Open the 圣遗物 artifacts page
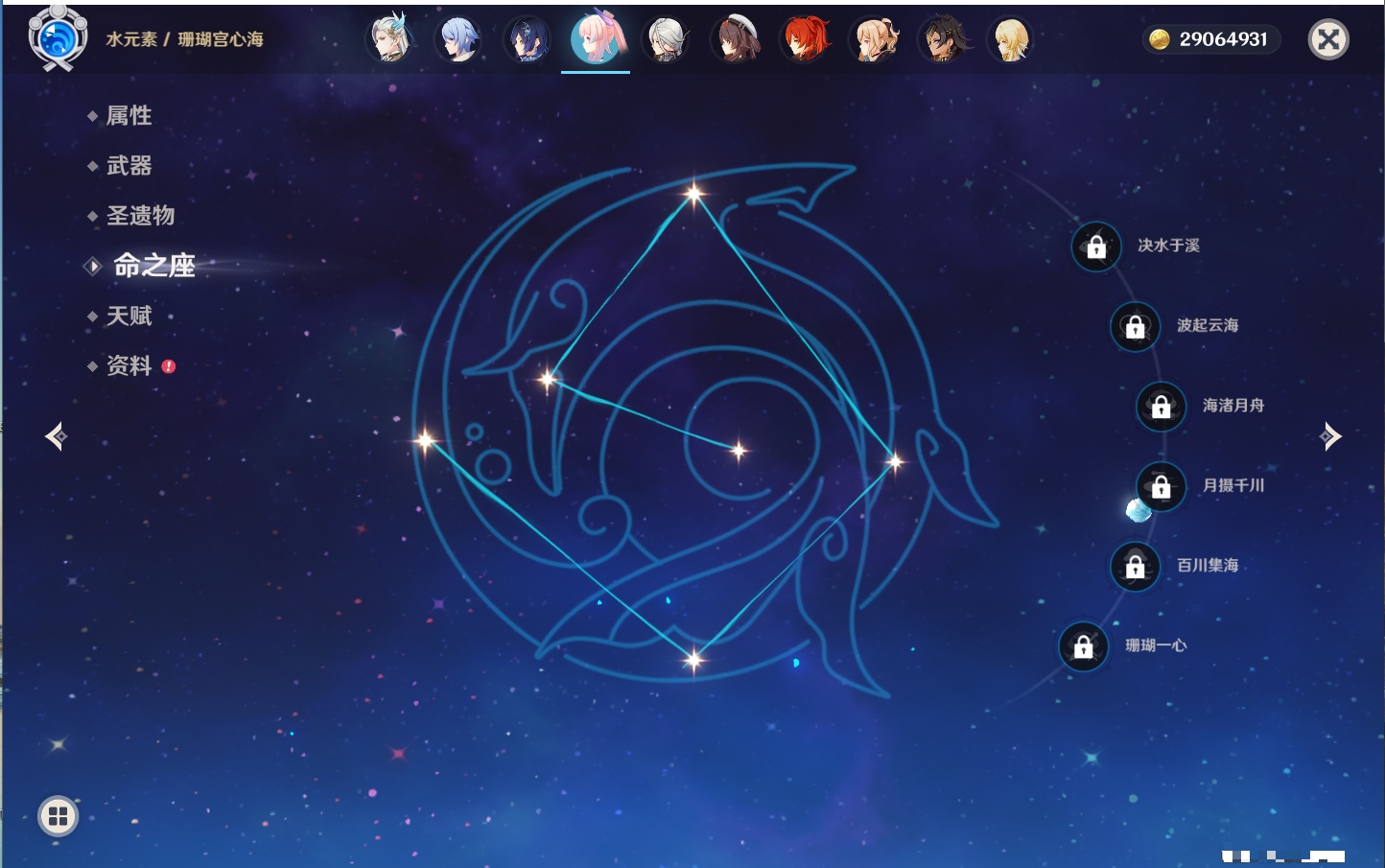Screen dimensions: 1385x868 coord(140,216)
